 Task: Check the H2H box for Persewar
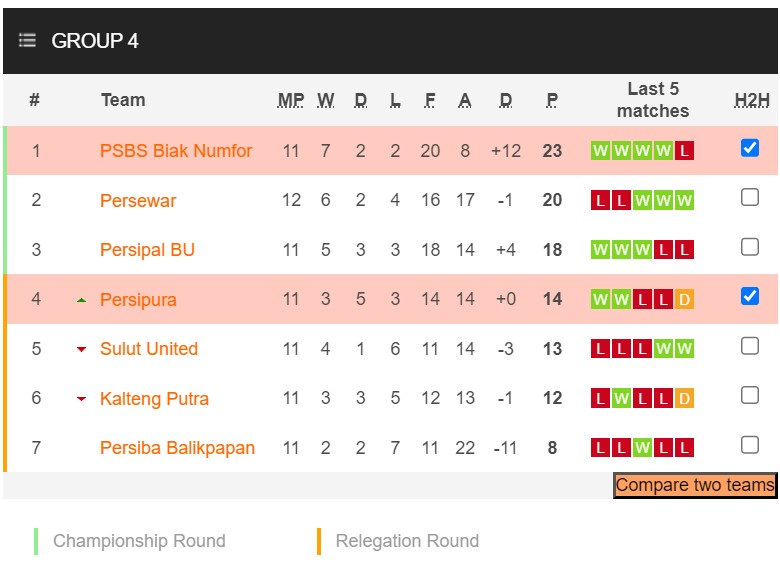(750, 197)
